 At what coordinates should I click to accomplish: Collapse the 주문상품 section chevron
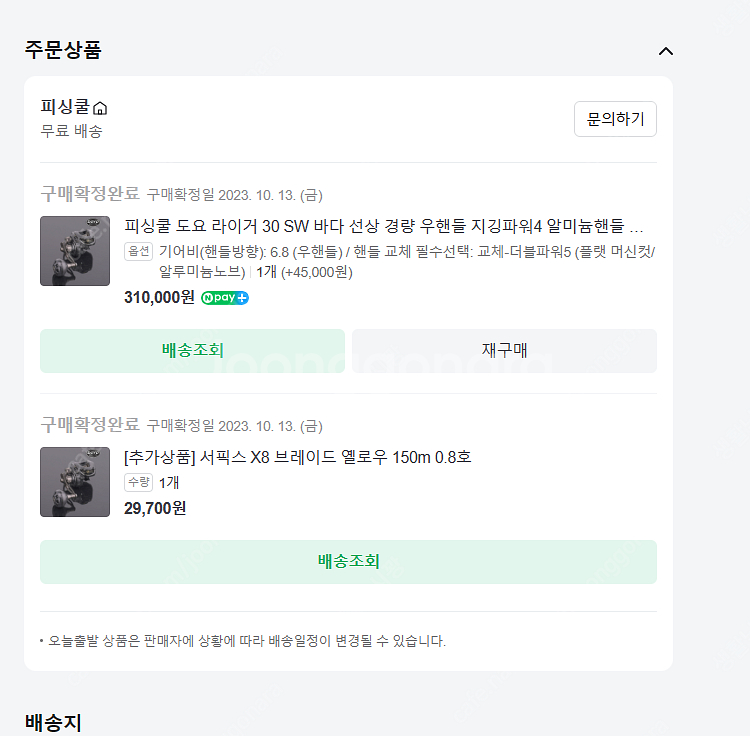[666, 51]
